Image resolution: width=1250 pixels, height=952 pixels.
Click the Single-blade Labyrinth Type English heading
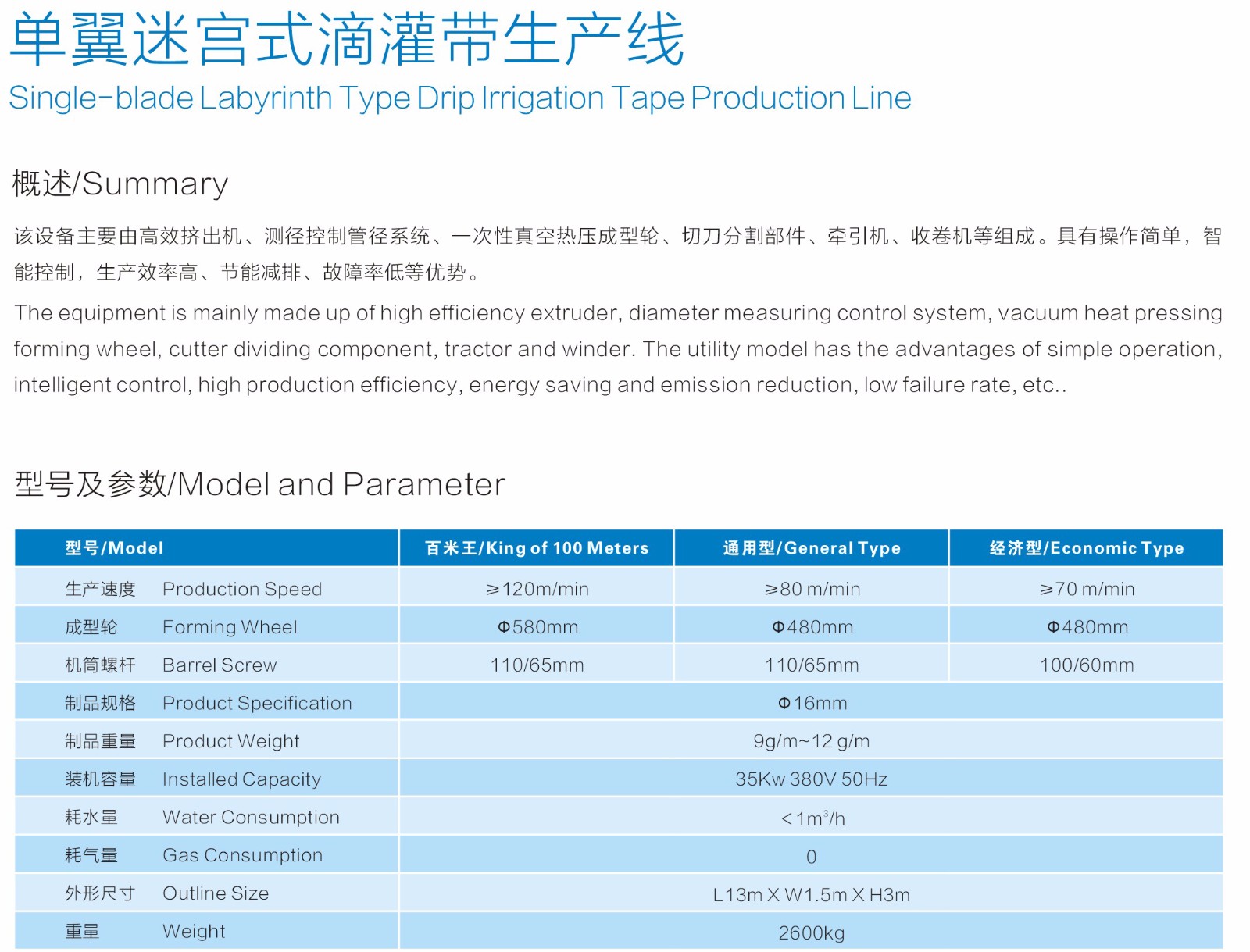click(460, 98)
